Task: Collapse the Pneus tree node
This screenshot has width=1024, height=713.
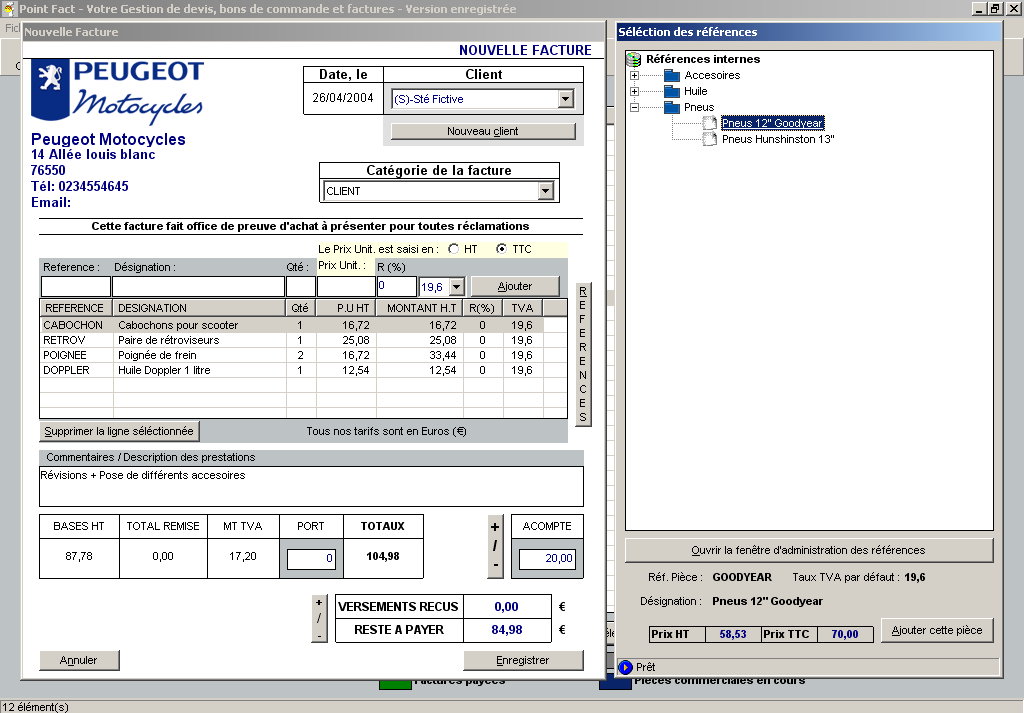Action: [634, 108]
